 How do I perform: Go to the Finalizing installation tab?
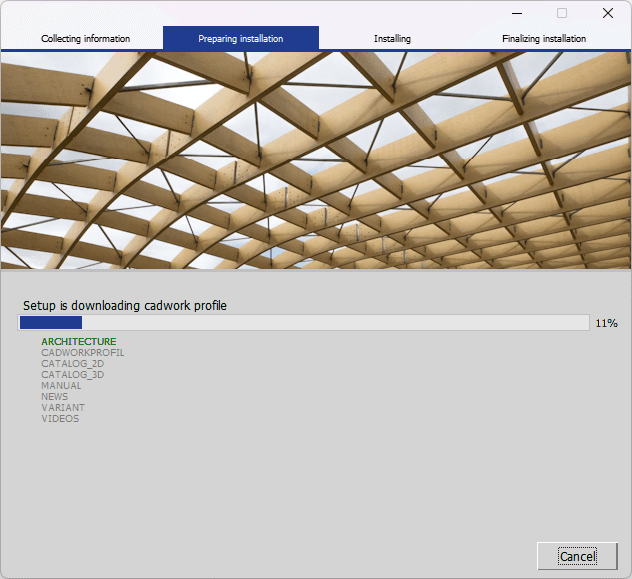(544, 39)
